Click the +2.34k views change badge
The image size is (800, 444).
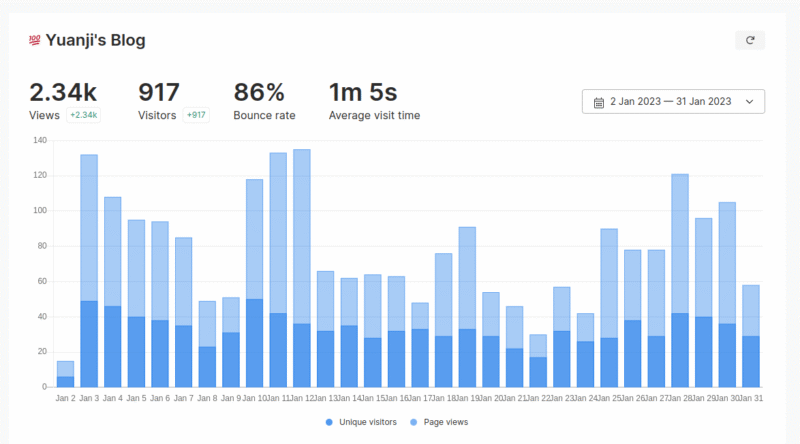click(83, 115)
